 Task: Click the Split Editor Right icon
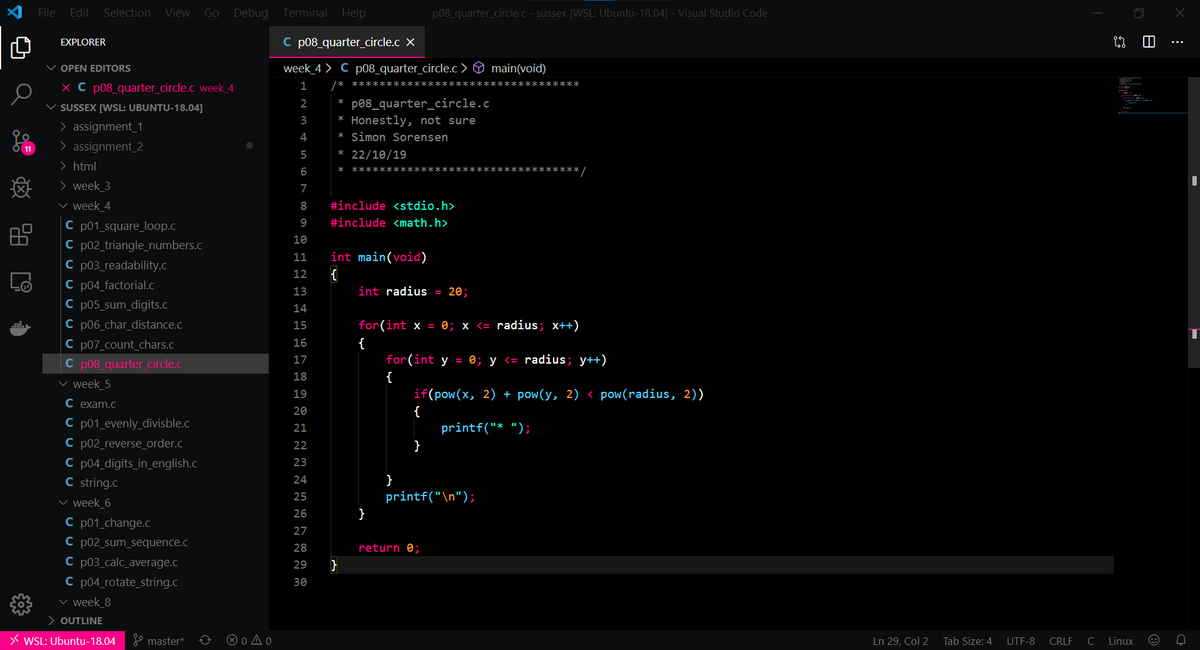click(1149, 42)
